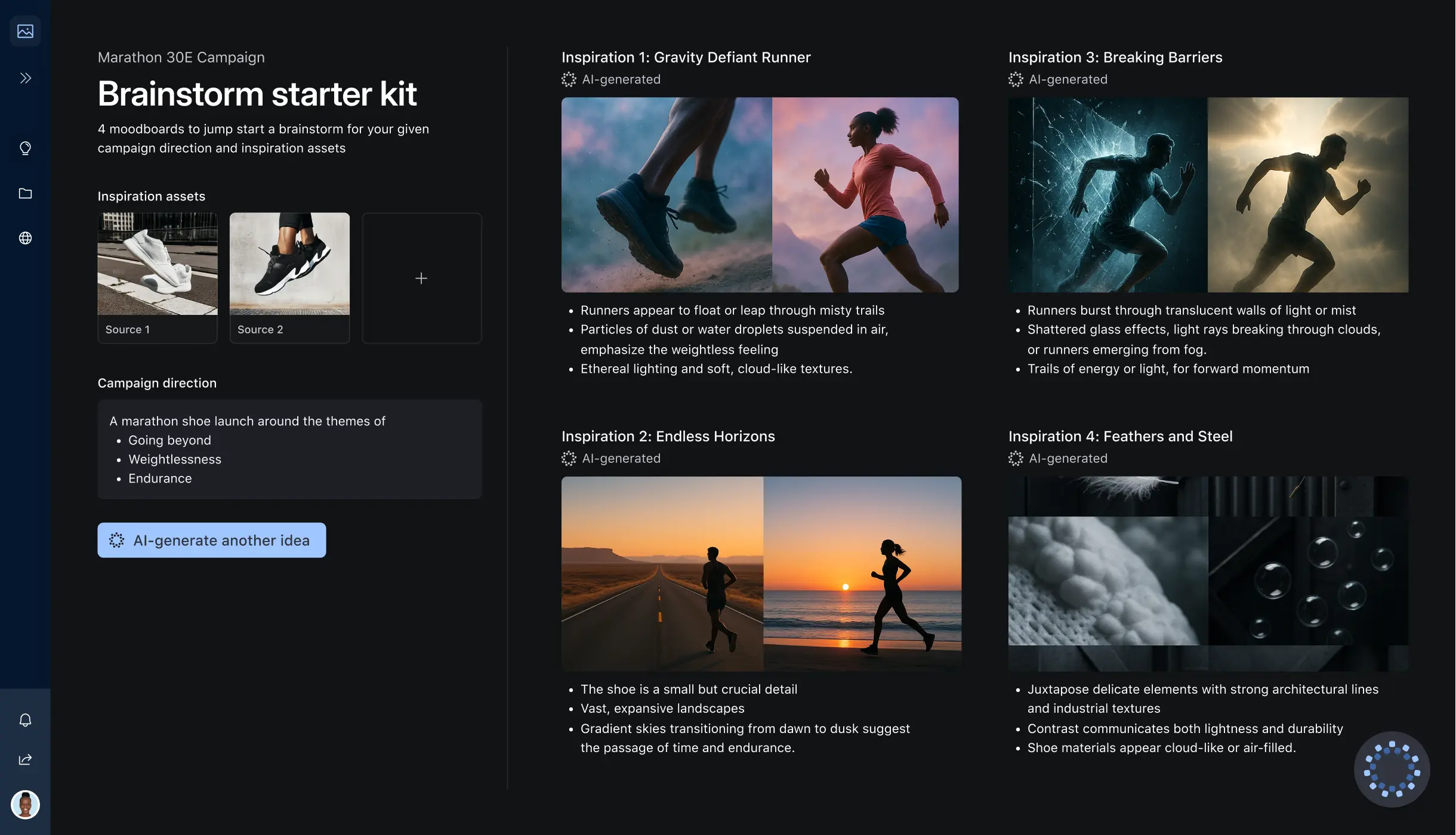Expand the collapsed sidebar with the double-chevron

(25, 78)
